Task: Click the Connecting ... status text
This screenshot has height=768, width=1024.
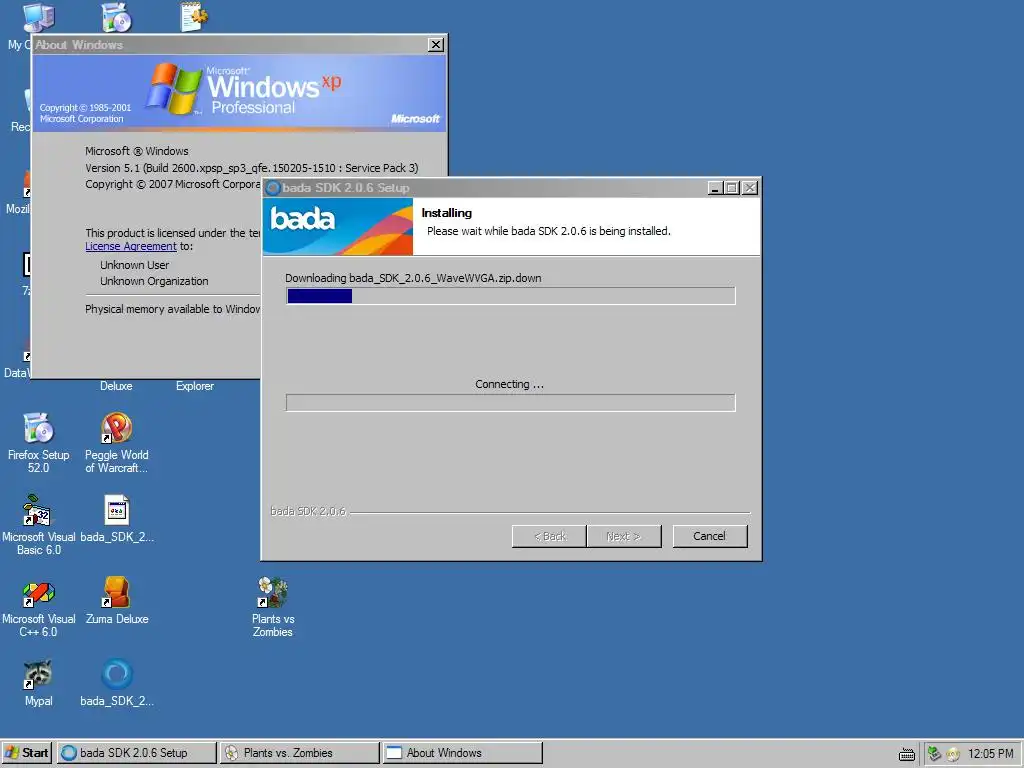Action: 509,384
